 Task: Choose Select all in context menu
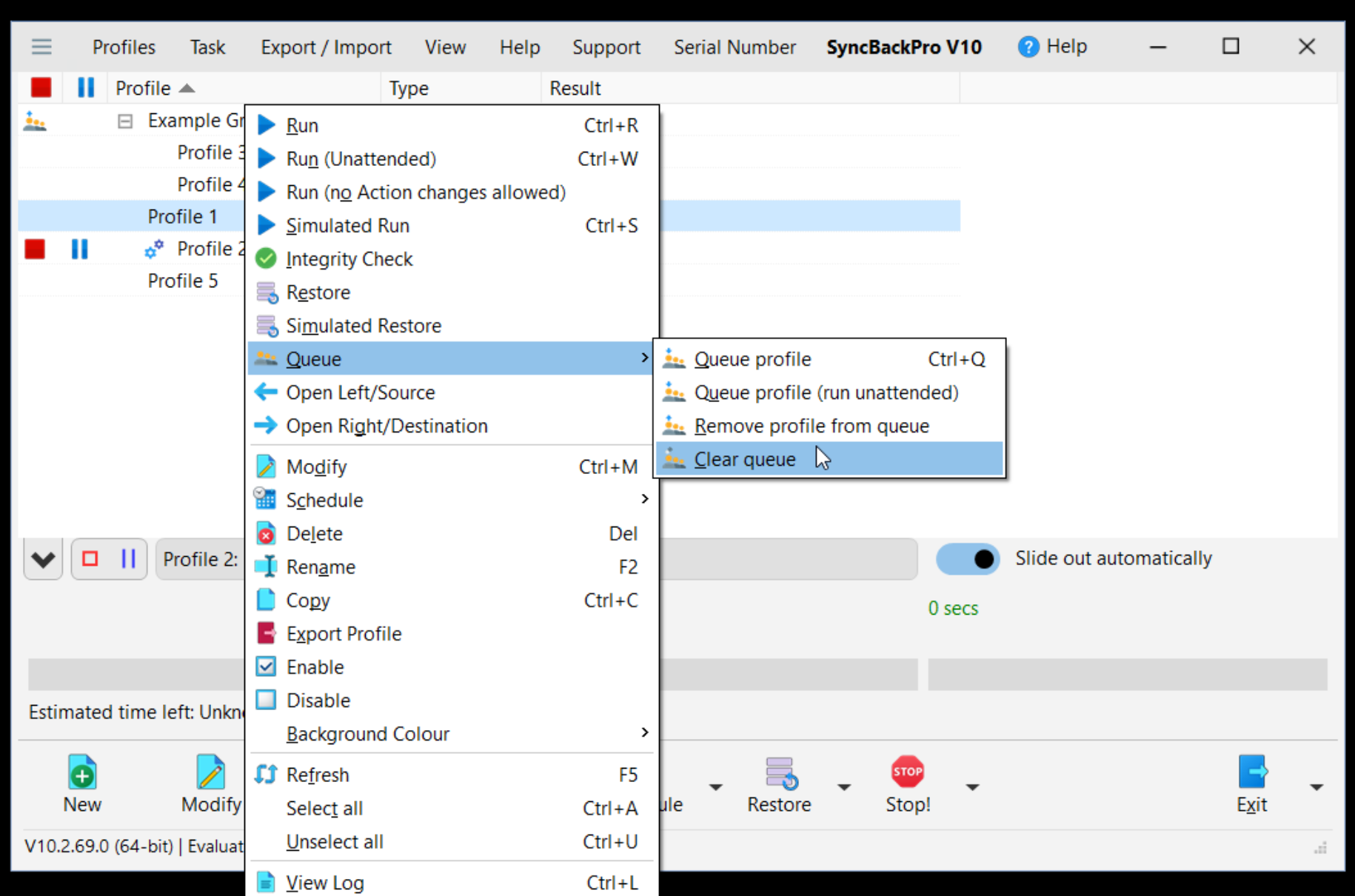tap(452, 808)
